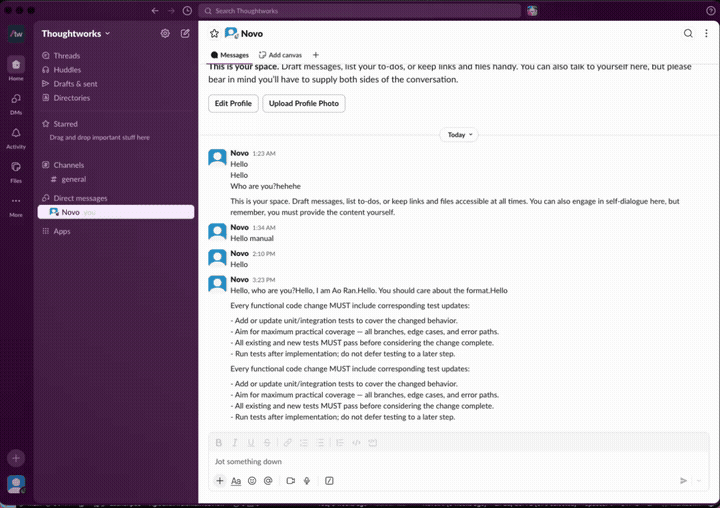This screenshot has height=508, width=720.
Task: Click the 2:10 PM timestamp
Action: pyautogui.click(x=264, y=254)
